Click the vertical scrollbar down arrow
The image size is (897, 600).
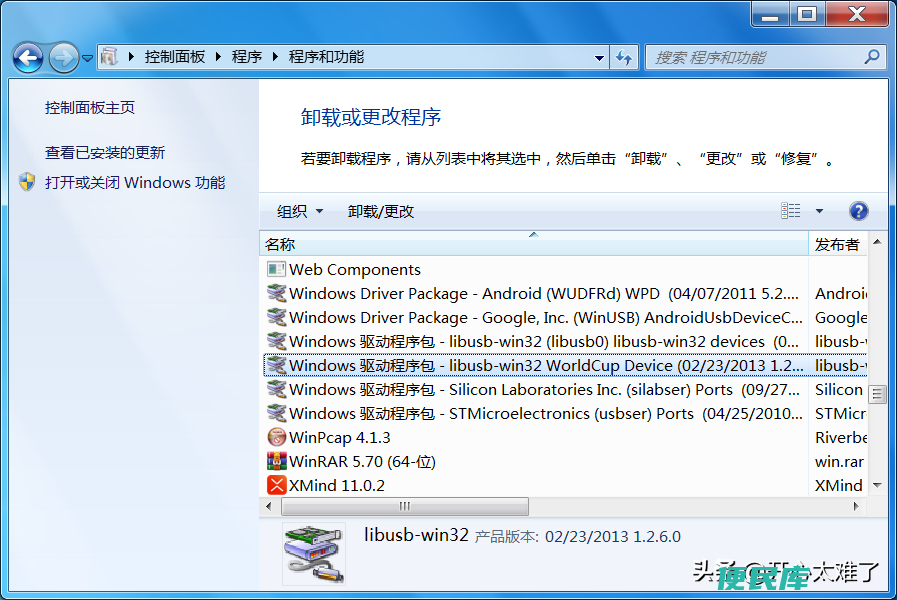tap(877, 486)
